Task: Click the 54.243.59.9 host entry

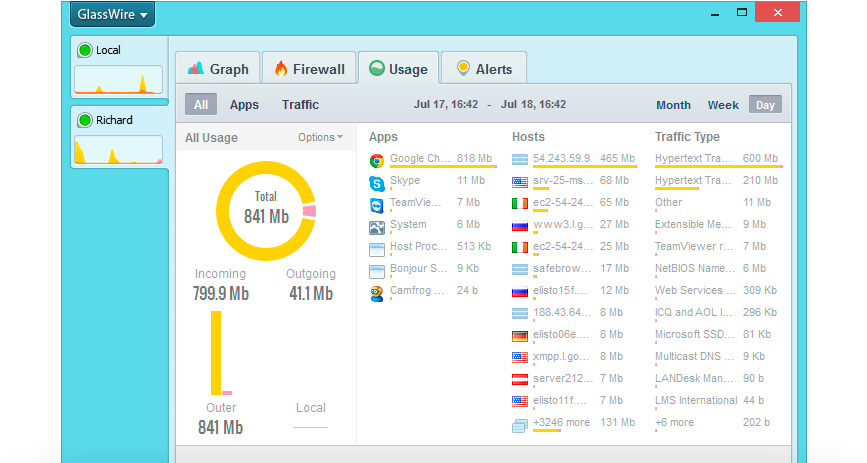Action: 575,159
